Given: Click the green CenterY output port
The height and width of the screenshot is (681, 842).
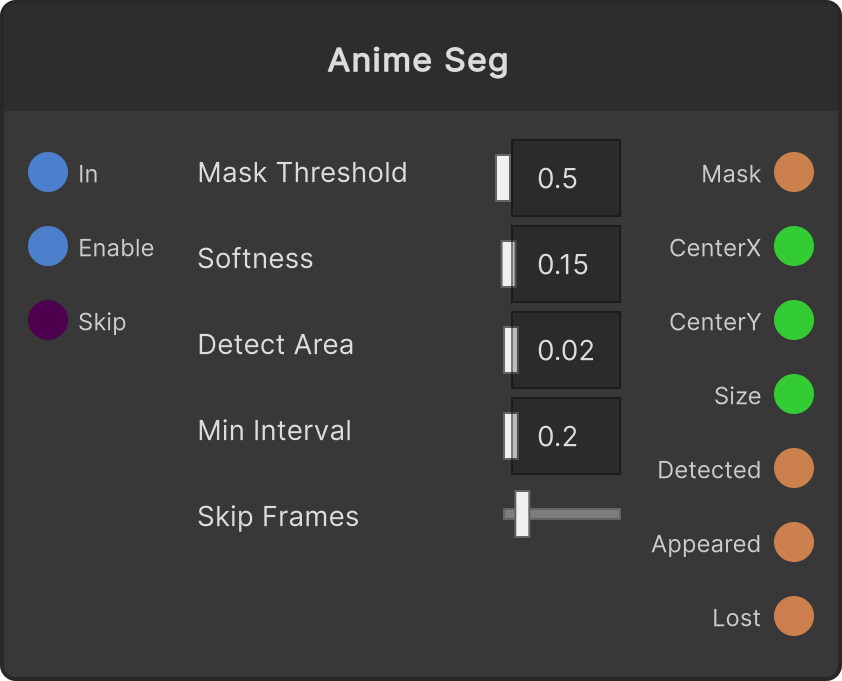Looking at the screenshot, I should pyautogui.click(x=794, y=320).
